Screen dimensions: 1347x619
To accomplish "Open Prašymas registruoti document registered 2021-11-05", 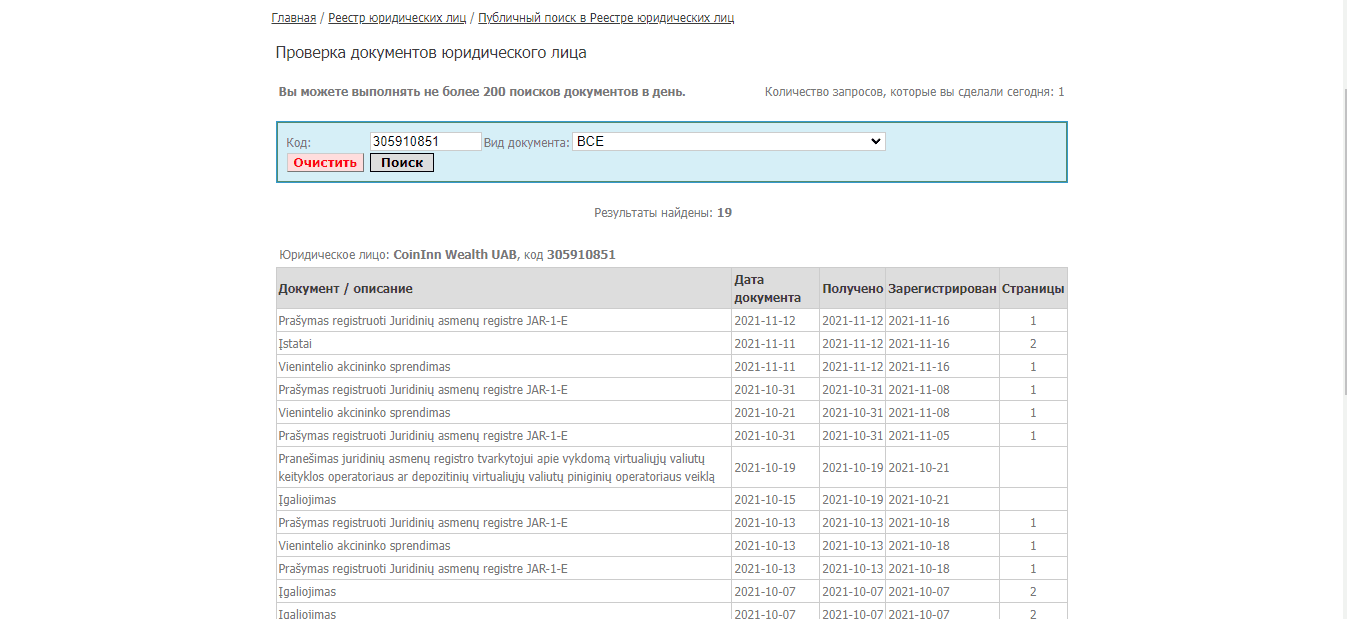I will [422, 436].
